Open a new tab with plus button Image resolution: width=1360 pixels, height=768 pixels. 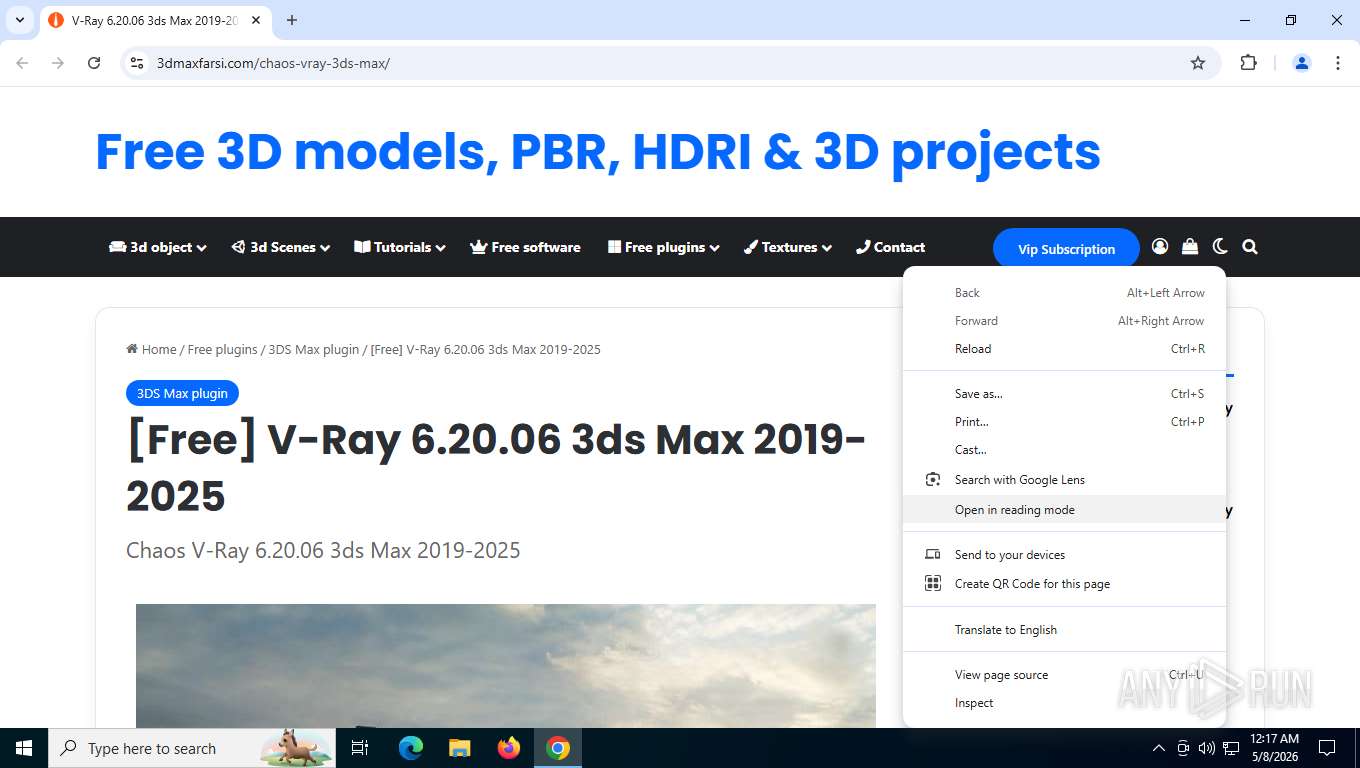click(292, 20)
